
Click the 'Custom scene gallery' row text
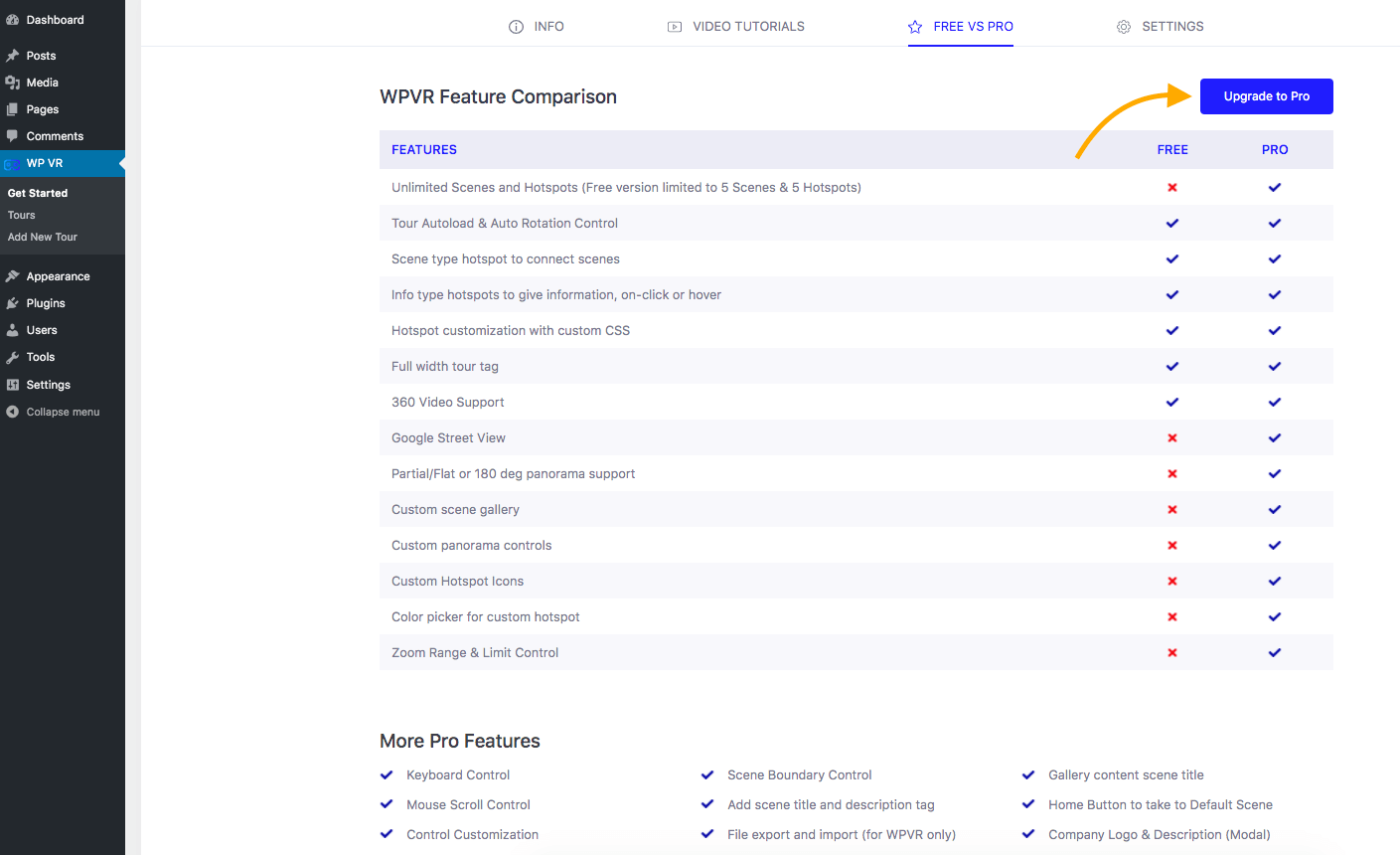pyautogui.click(x=455, y=509)
